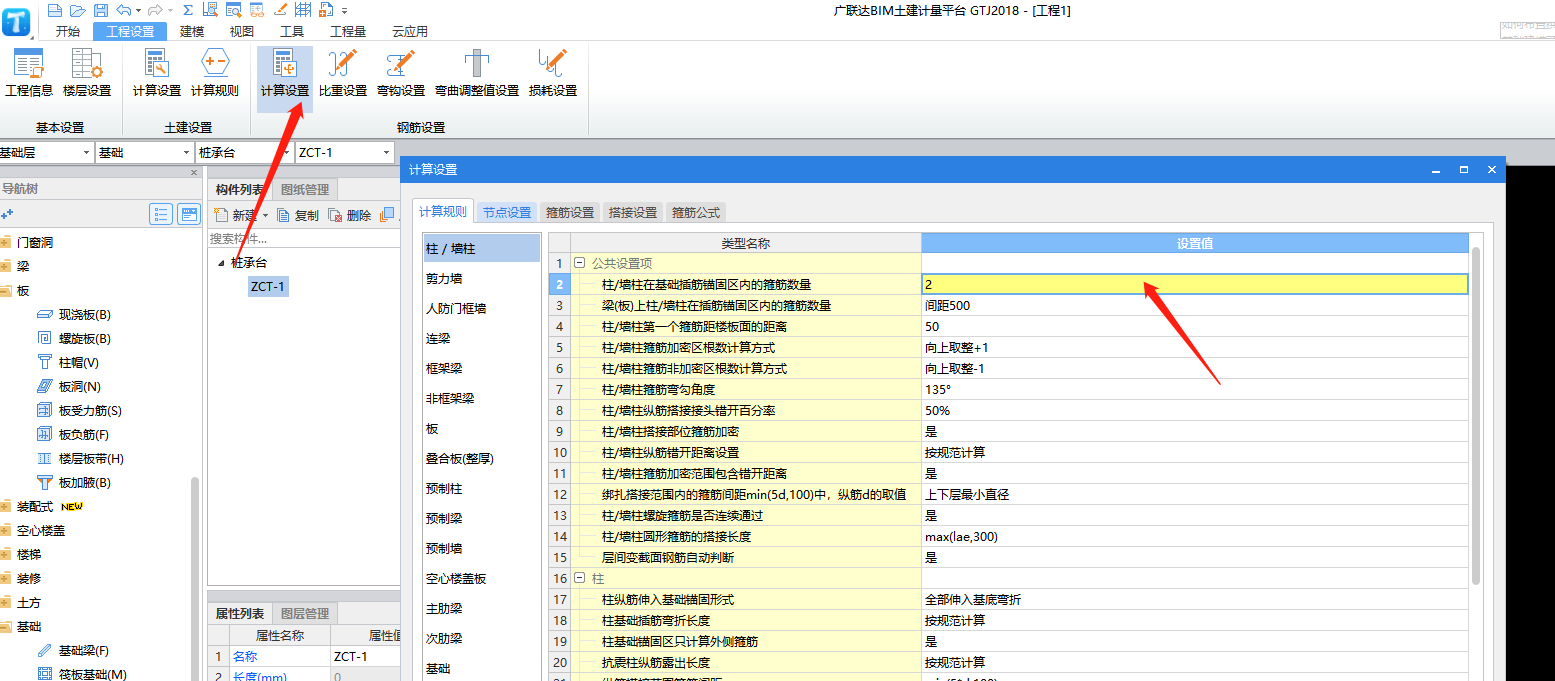Switch to the 开始 ribbon tab

68,31
